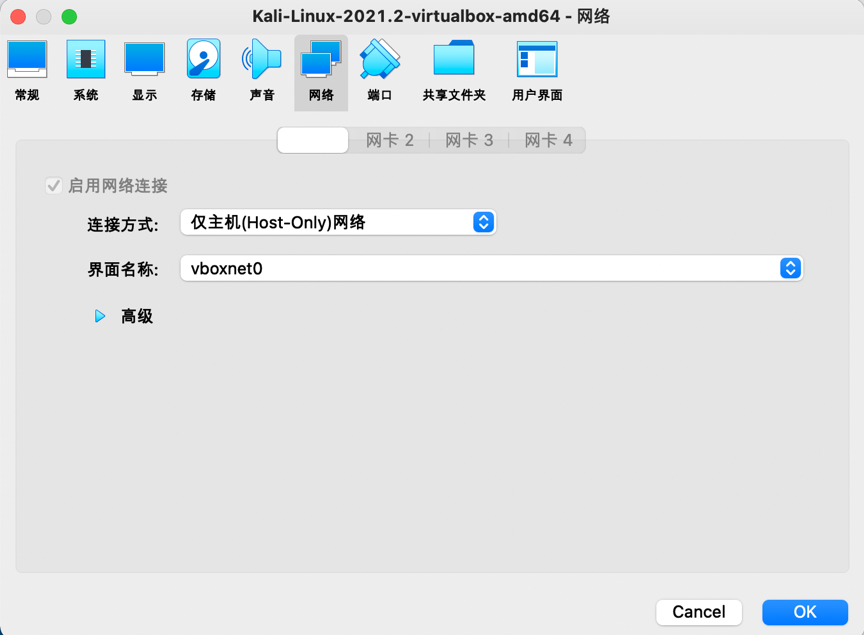Screen dimensions: 864x635
Task: Select the 用户界面 (User Interface) icon
Action: point(537,62)
